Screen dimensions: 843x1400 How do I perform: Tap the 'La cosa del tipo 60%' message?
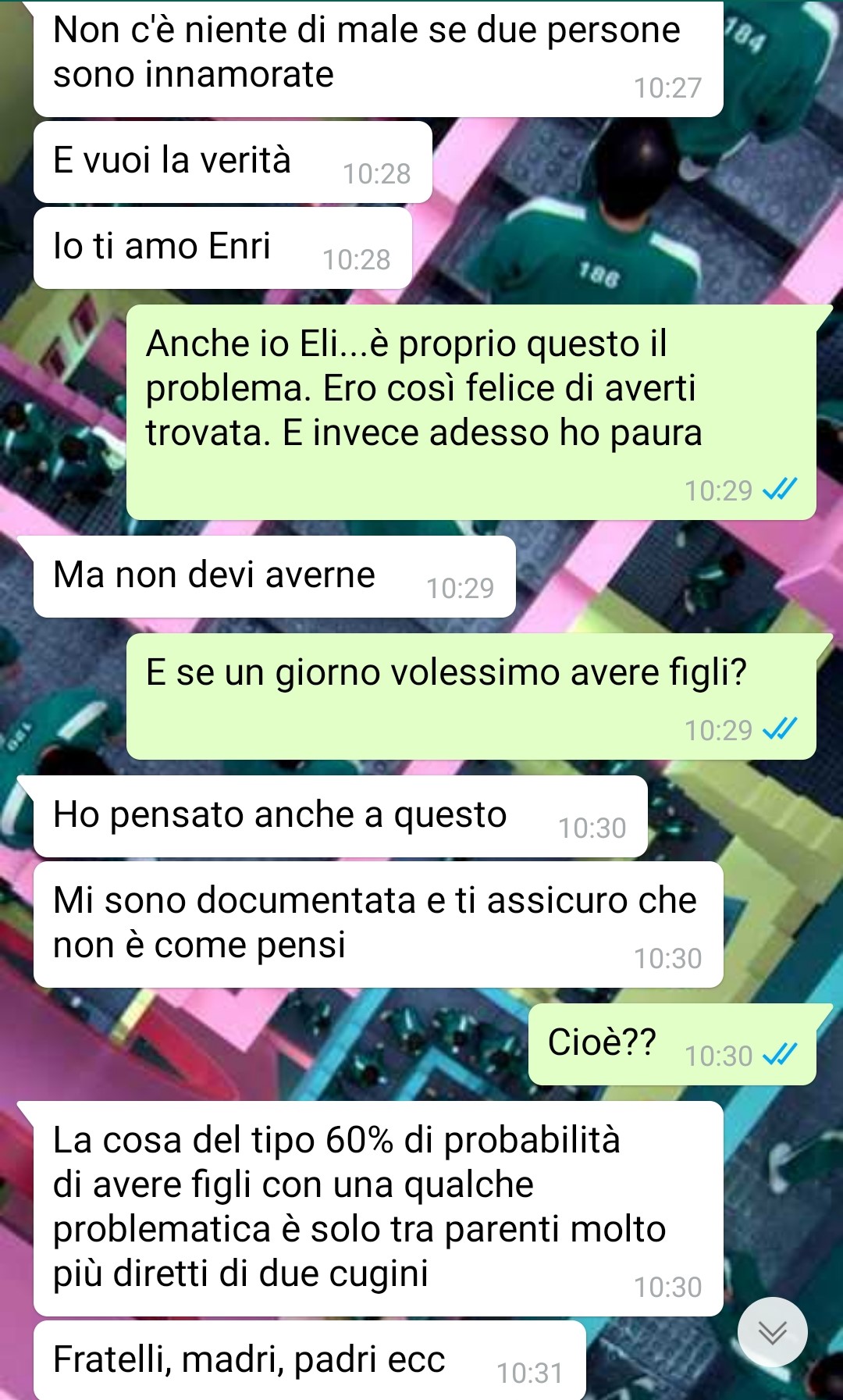click(378, 1208)
